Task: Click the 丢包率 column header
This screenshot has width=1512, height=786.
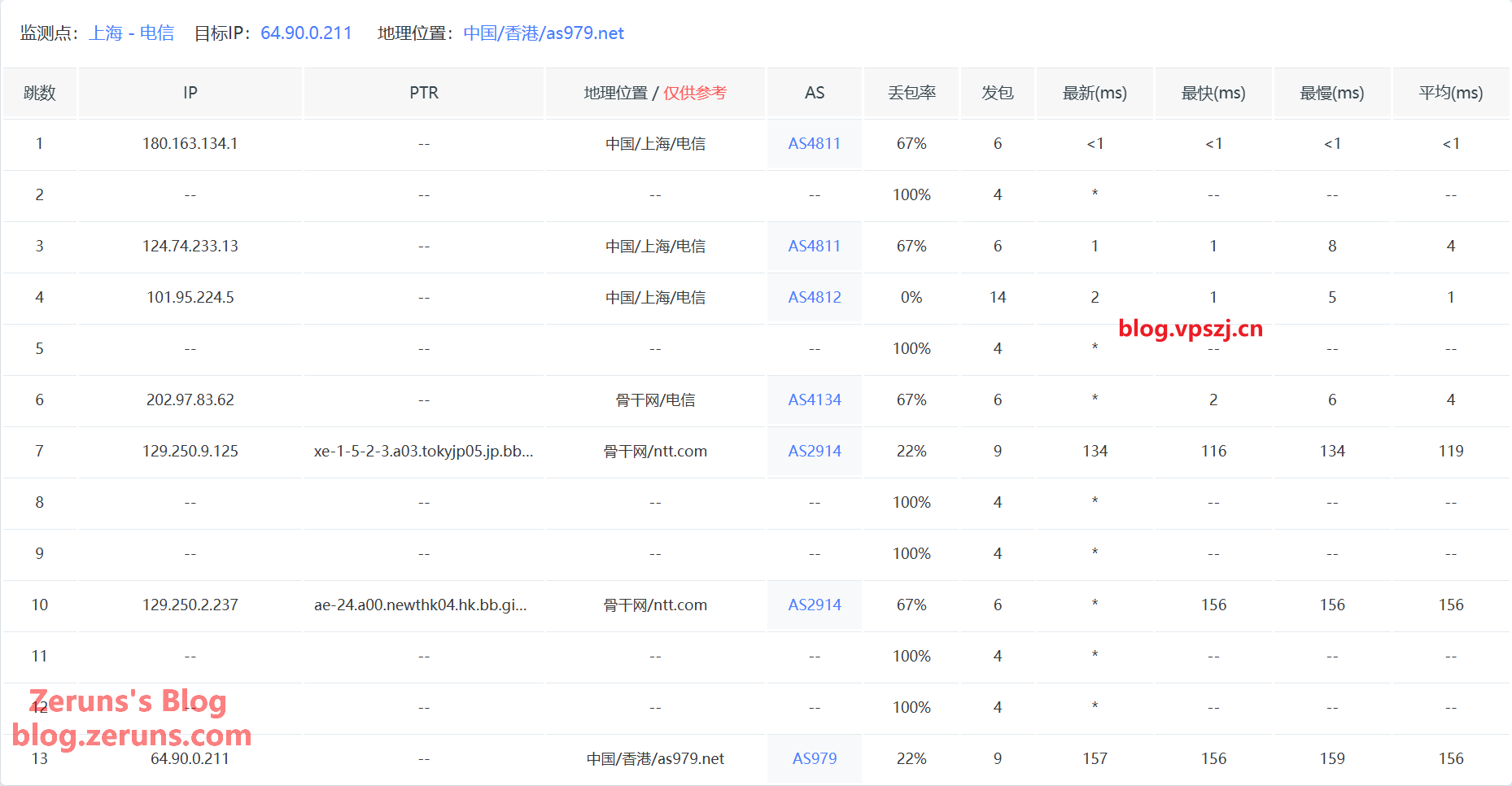Action: pyautogui.click(x=911, y=93)
